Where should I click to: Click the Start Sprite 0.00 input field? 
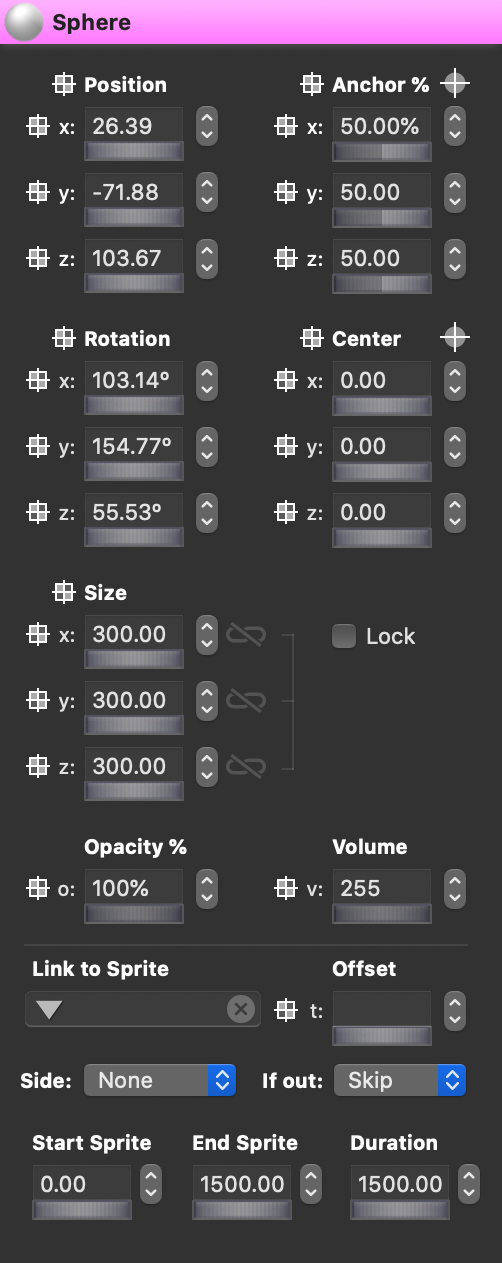click(82, 1184)
